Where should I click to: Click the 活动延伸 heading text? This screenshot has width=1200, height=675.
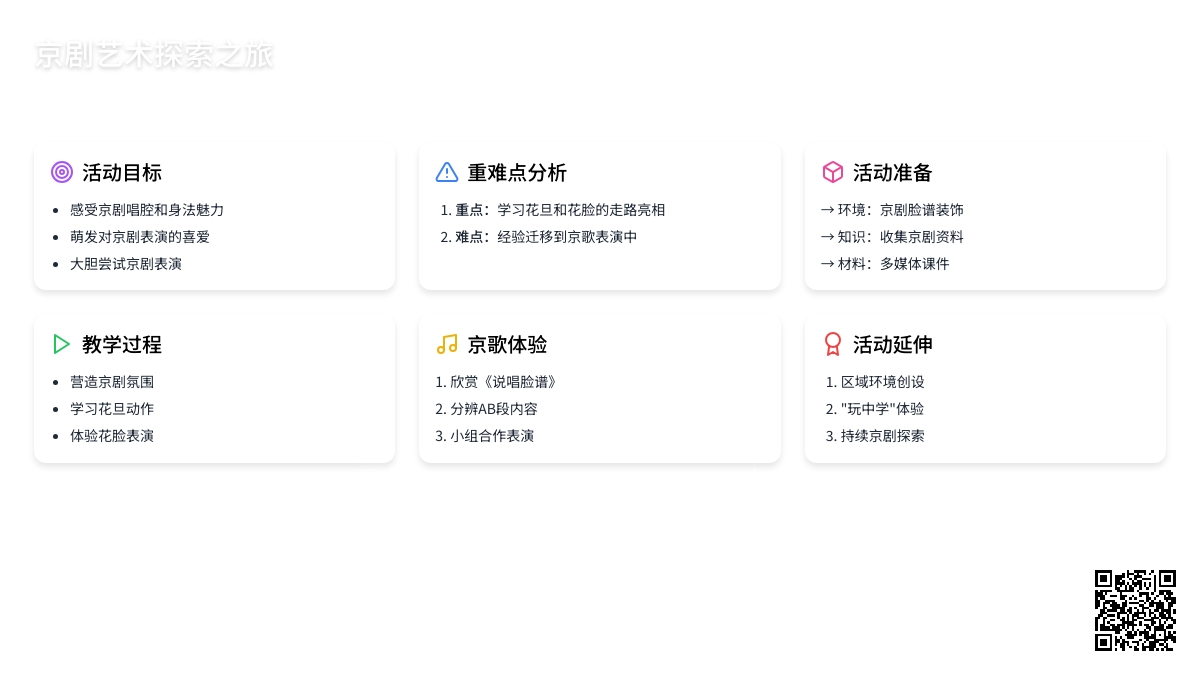pos(893,344)
